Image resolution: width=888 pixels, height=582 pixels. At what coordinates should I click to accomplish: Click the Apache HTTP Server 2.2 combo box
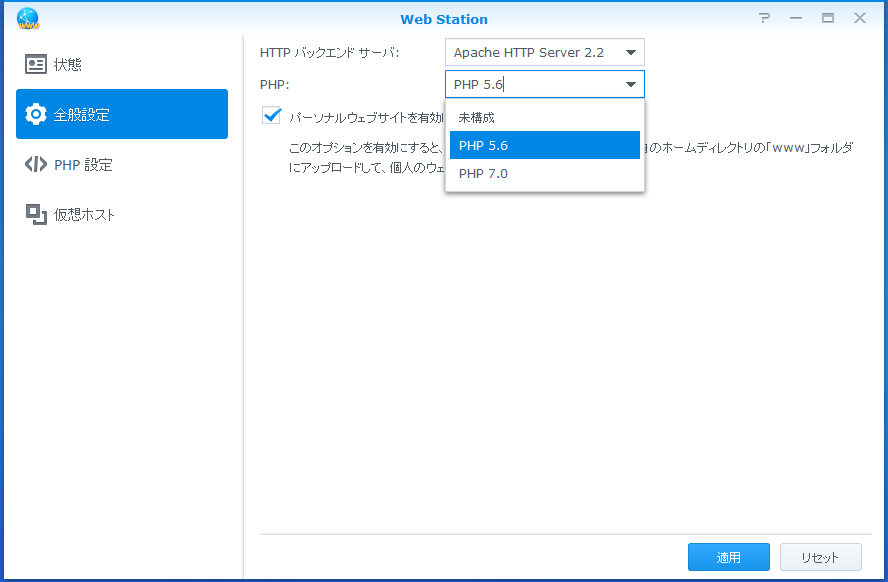(544, 53)
